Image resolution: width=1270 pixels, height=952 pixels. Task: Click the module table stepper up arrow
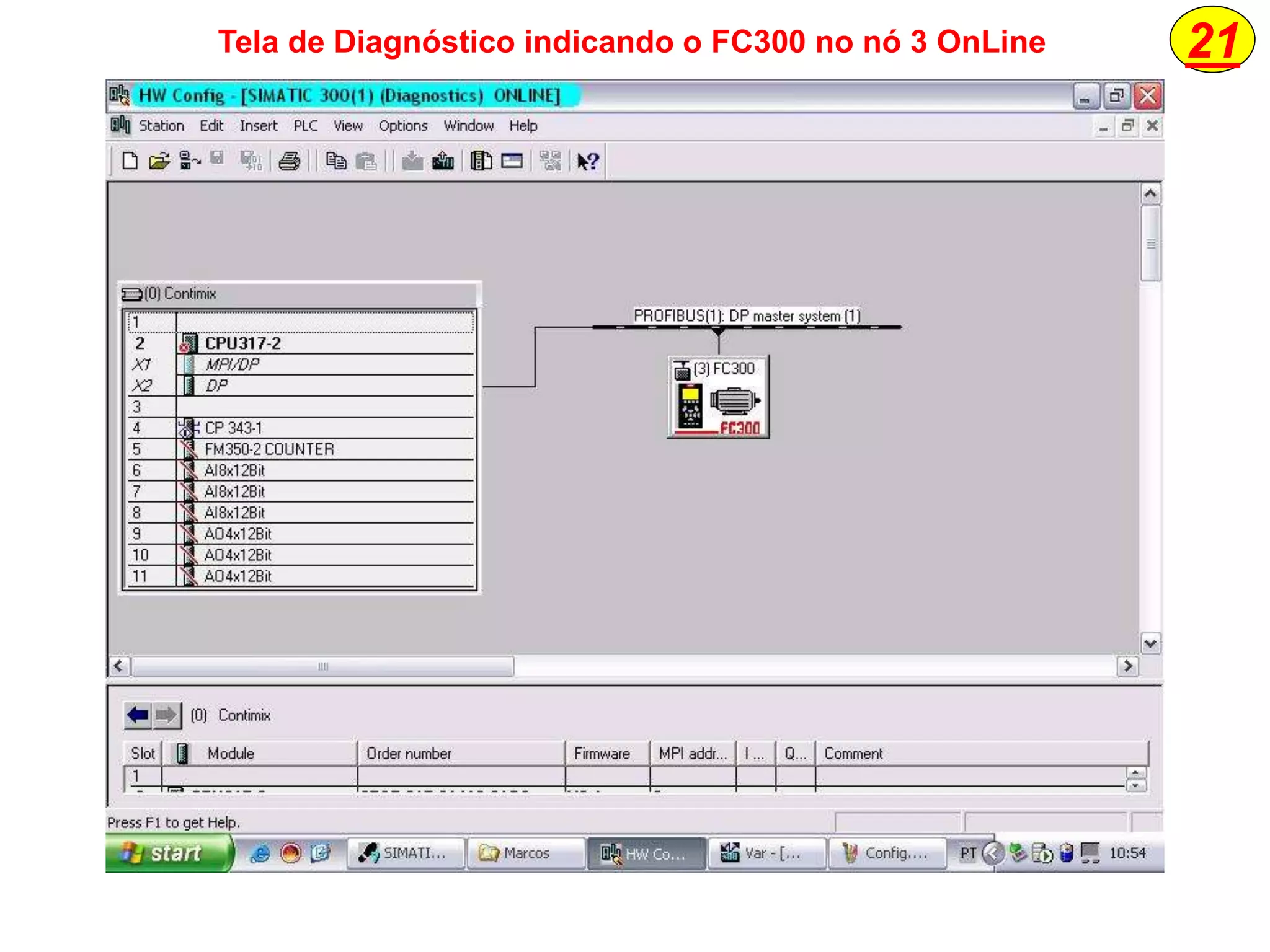(1136, 773)
